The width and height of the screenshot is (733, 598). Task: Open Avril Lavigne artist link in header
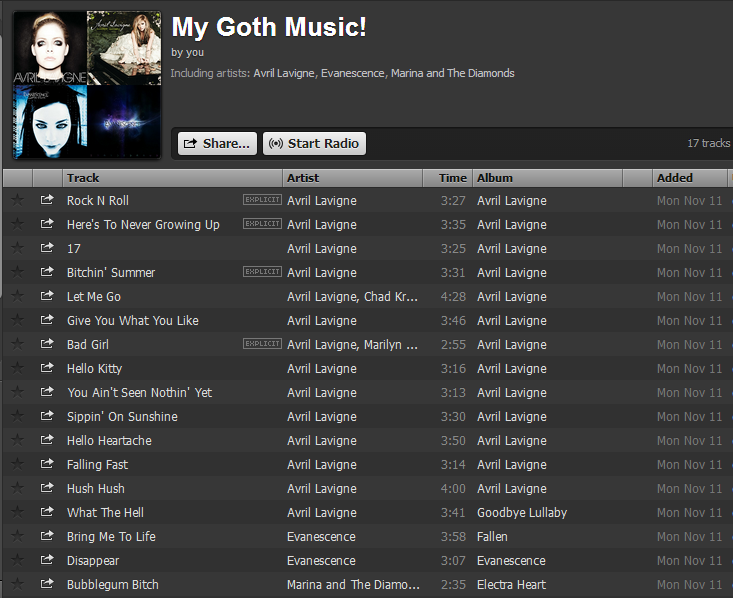pos(284,73)
